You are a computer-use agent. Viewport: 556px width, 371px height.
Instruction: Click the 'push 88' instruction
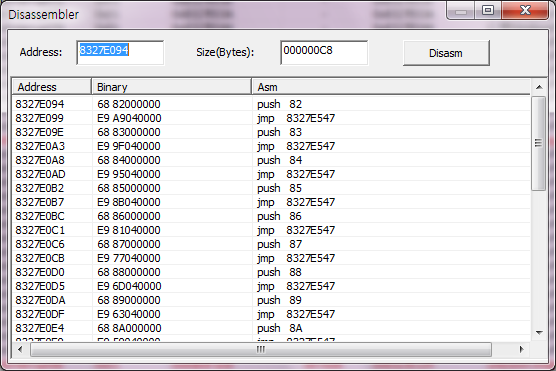point(279,272)
